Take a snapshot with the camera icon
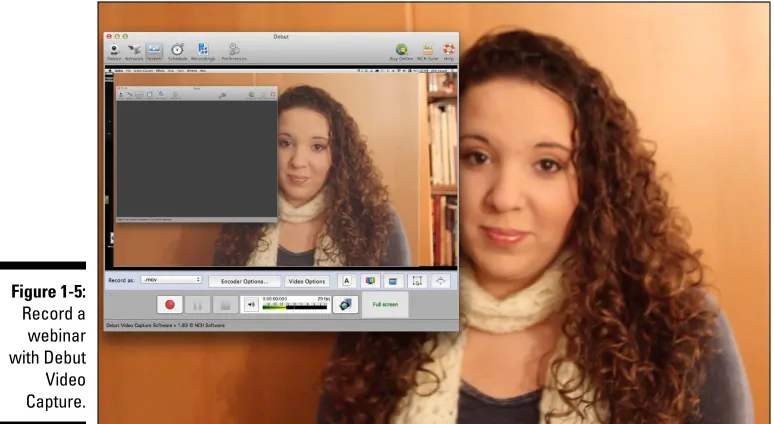Screen dimensions: 774x424 coord(346,305)
